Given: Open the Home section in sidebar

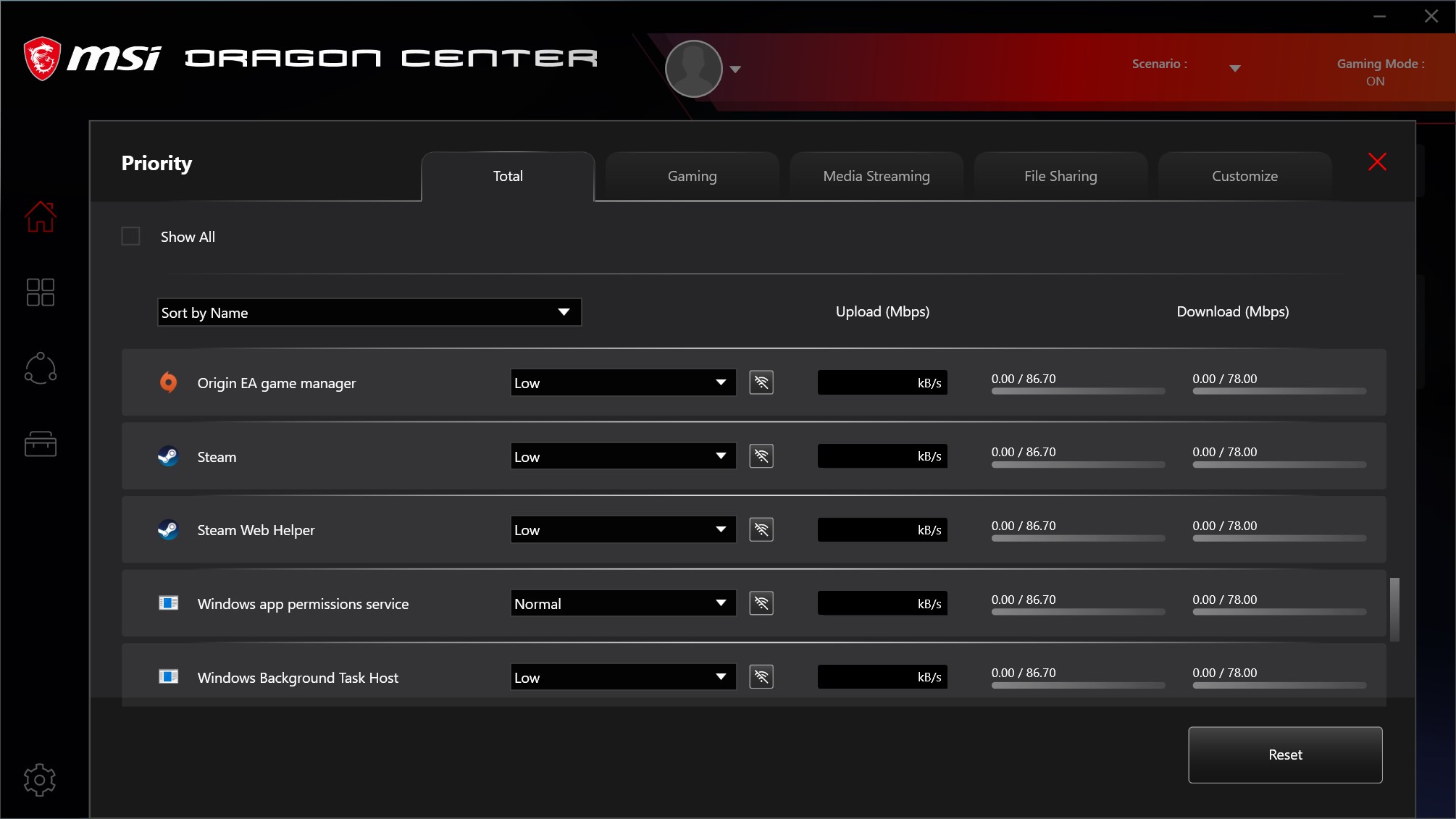Looking at the screenshot, I should click(x=41, y=217).
